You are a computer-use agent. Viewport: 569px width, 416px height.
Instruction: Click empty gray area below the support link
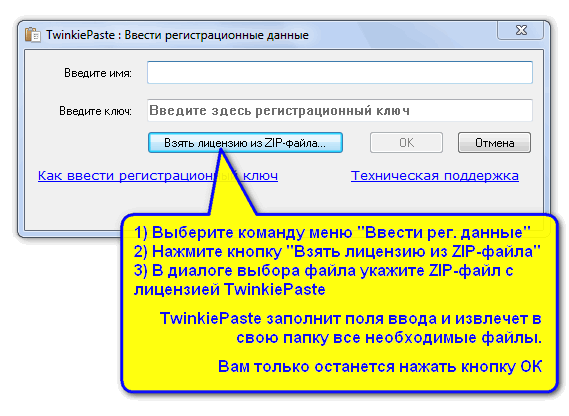click(x=435, y=198)
